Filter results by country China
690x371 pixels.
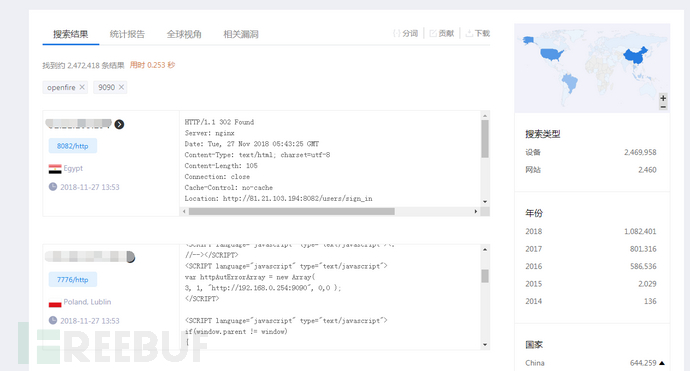pos(535,363)
